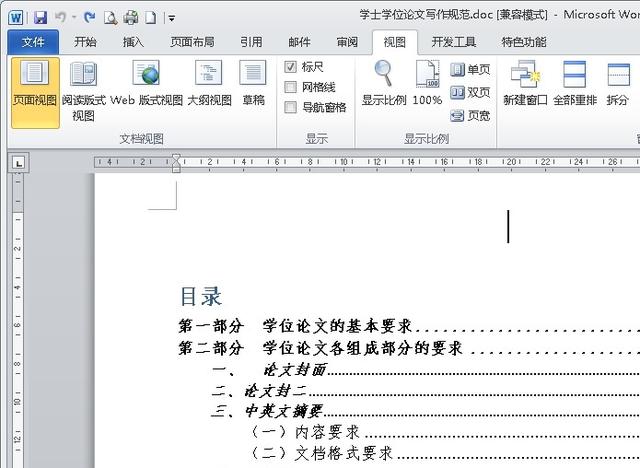Screen dimensions: 640x468
Task: Click TOC entry （一）内容要求
Action: [x=305, y=432]
